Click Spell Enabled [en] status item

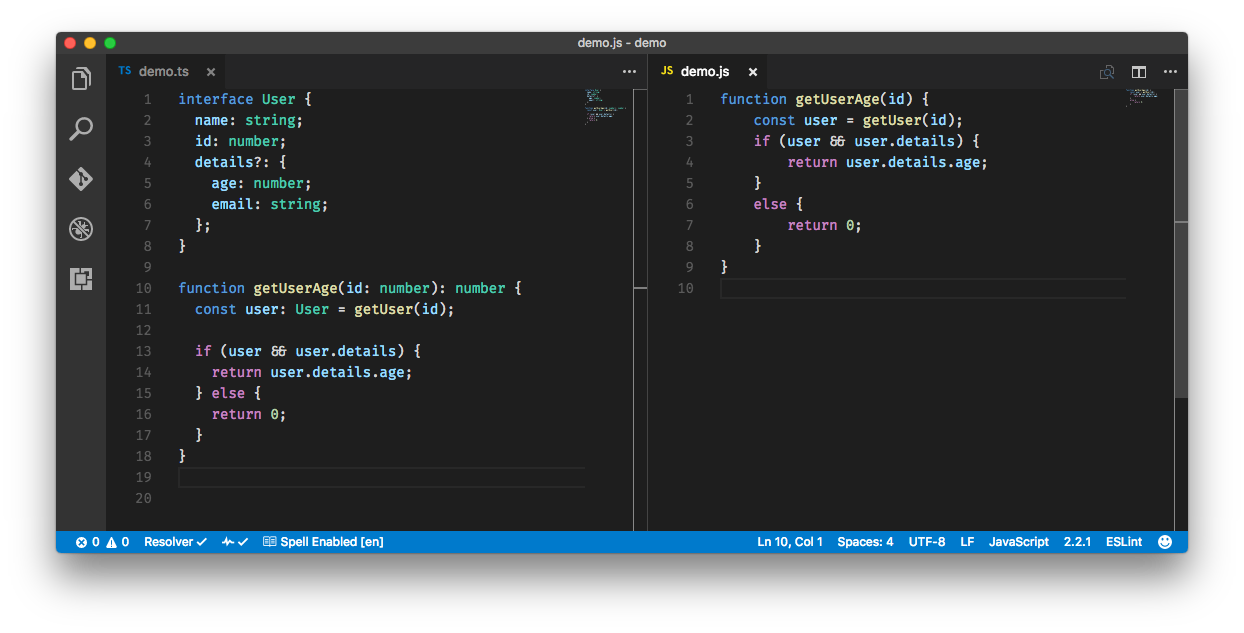click(x=323, y=542)
